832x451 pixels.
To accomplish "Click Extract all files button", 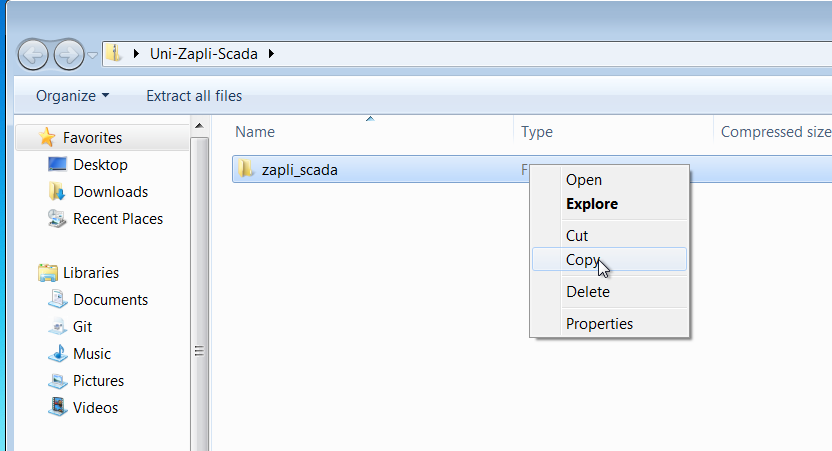I will [x=194, y=96].
